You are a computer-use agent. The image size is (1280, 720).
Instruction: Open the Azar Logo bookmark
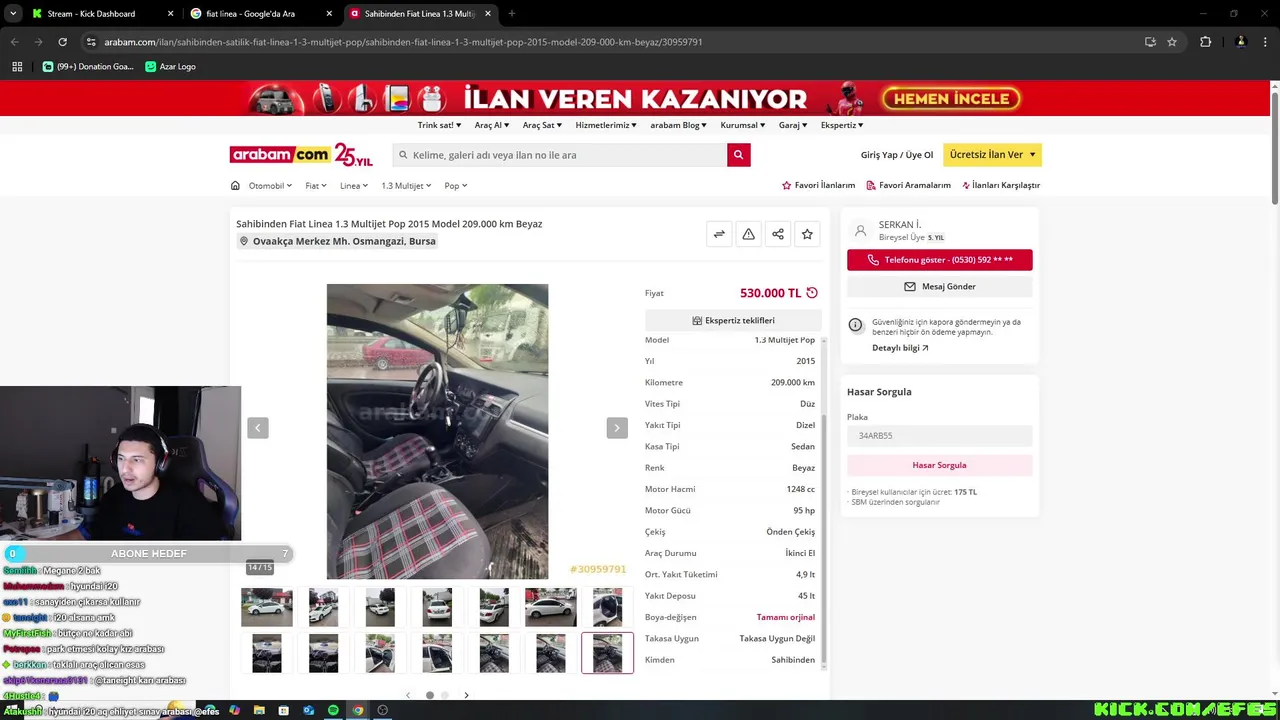click(x=170, y=66)
